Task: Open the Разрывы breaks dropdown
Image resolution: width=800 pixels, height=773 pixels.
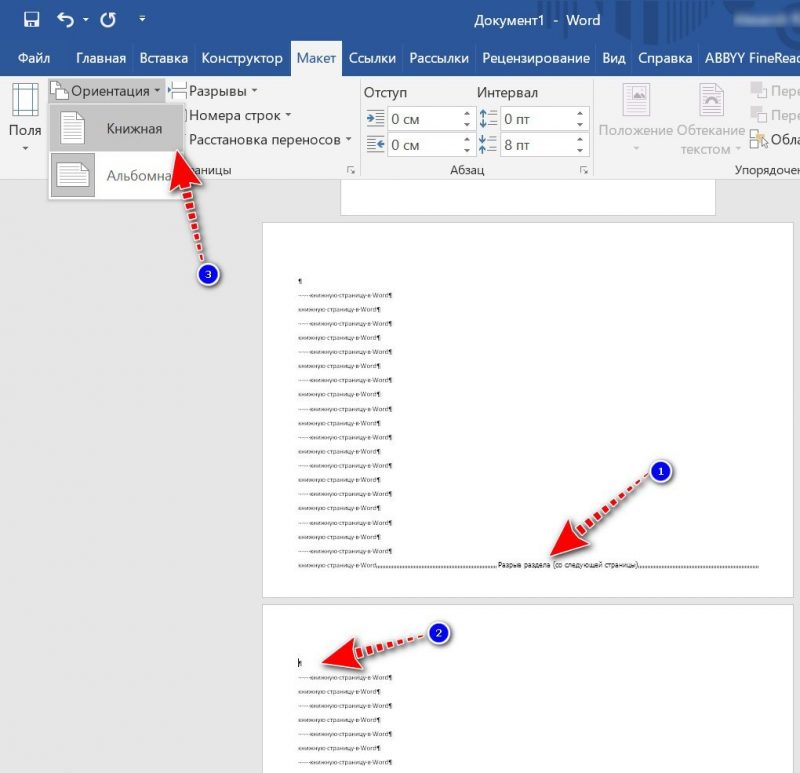Action: [x=213, y=91]
